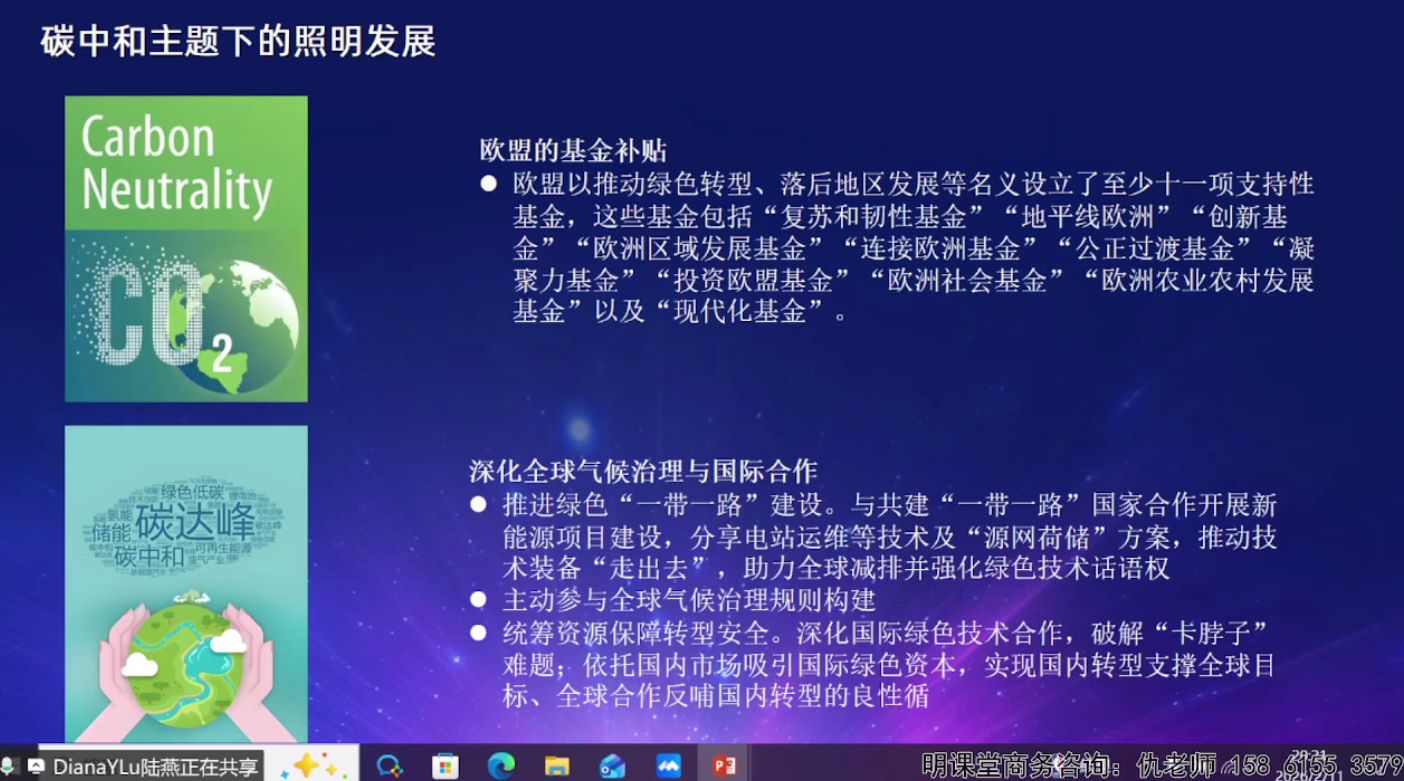The image size is (1404, 781).
Task: Click the 碳达峰 word cloud image
Action: (184, 580)
